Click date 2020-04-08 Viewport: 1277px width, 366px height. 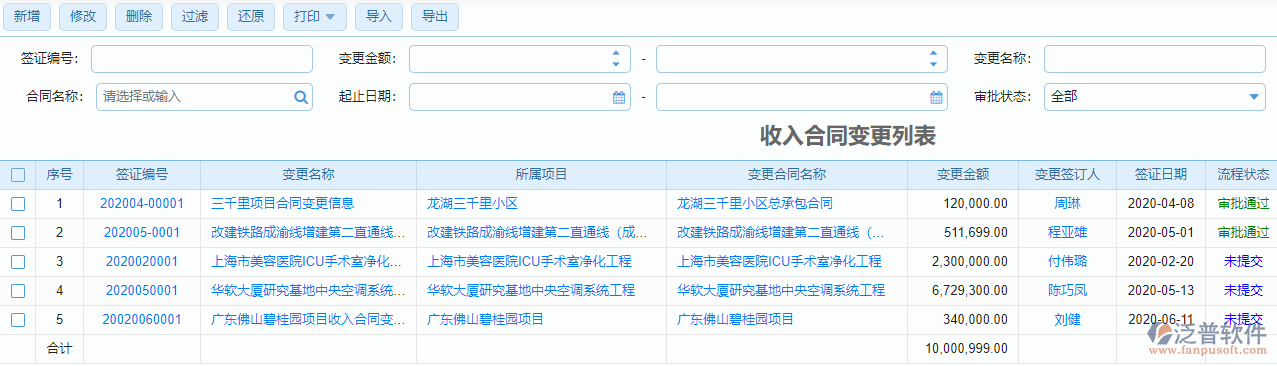point(1161,204)
